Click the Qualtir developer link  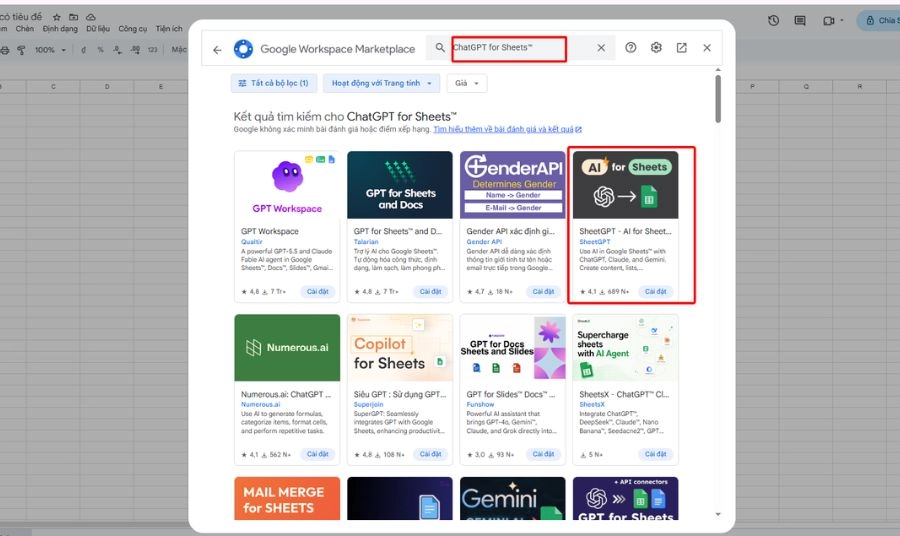click(x=251, y=242)
